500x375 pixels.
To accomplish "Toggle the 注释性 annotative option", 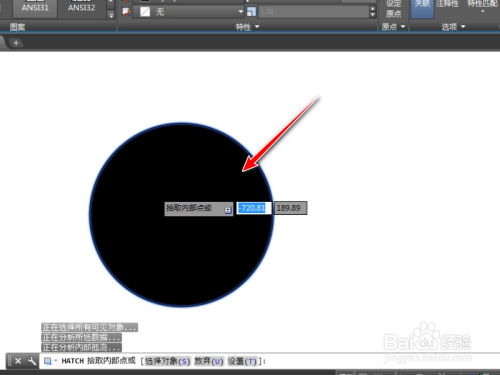I will [448, 5].
